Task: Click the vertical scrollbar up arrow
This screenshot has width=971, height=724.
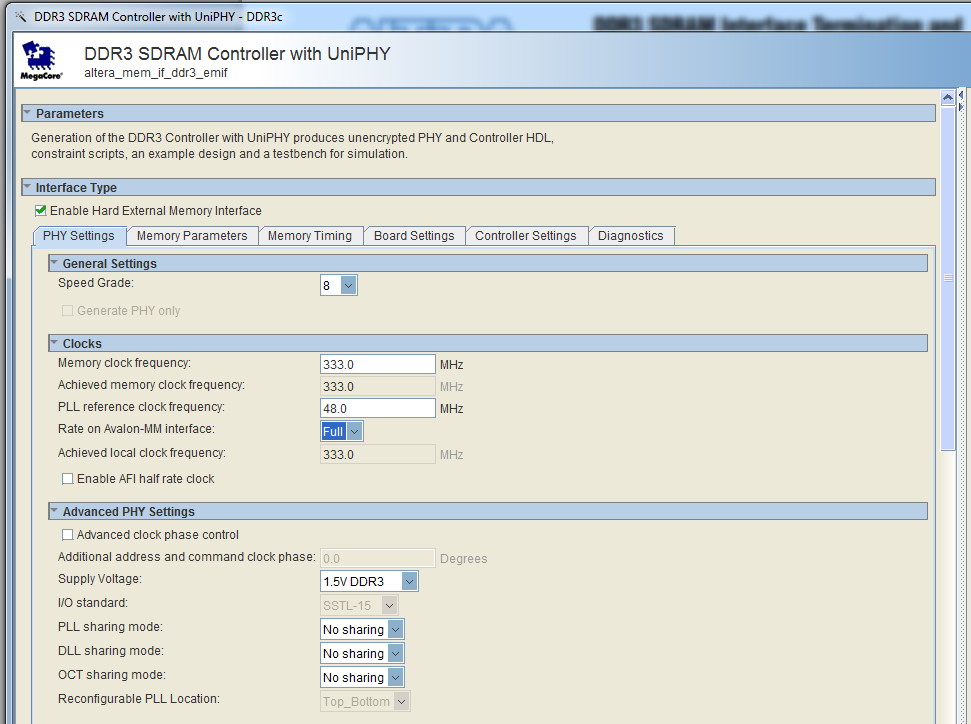Action: coord(947,98)
